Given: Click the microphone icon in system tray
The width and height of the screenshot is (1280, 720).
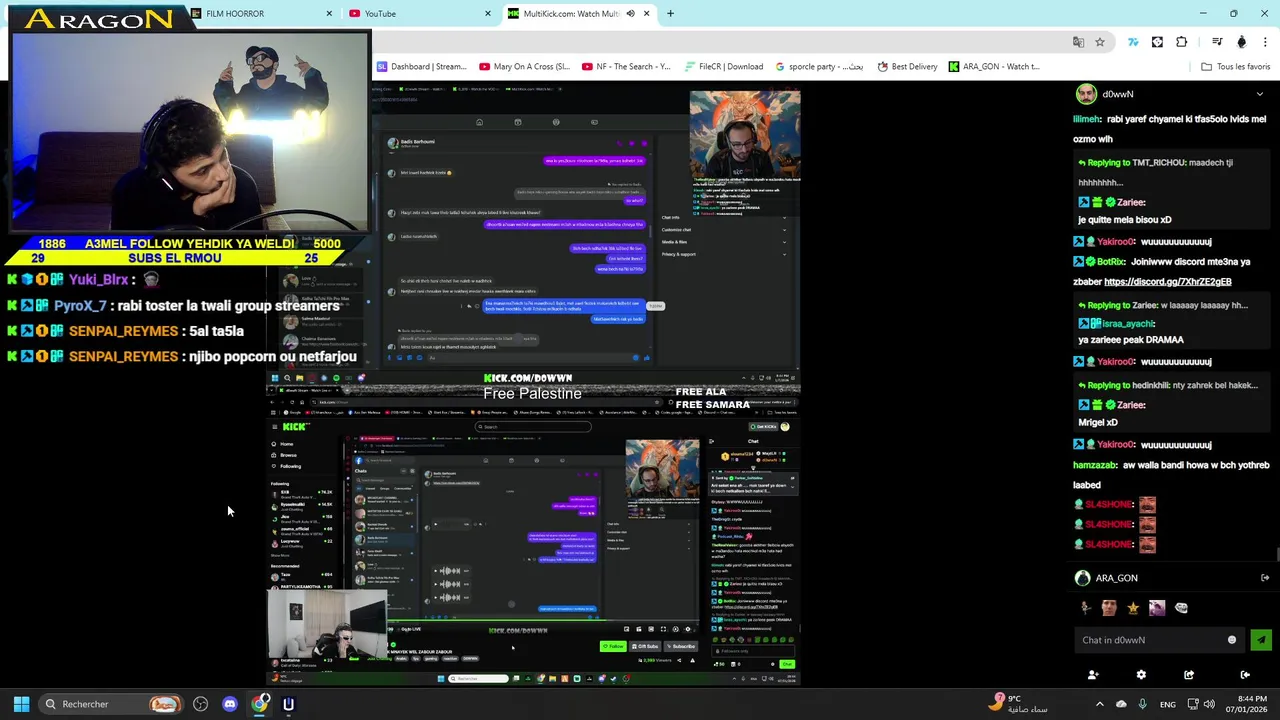Looking at the screenshot, I should (1142, 704).
